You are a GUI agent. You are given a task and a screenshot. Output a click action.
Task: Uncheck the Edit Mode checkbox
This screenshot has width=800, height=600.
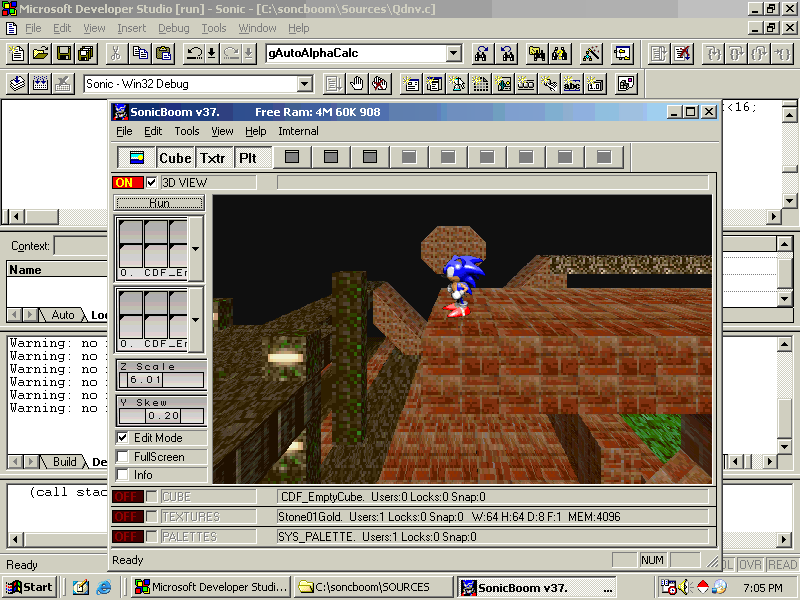coord(122,437)
